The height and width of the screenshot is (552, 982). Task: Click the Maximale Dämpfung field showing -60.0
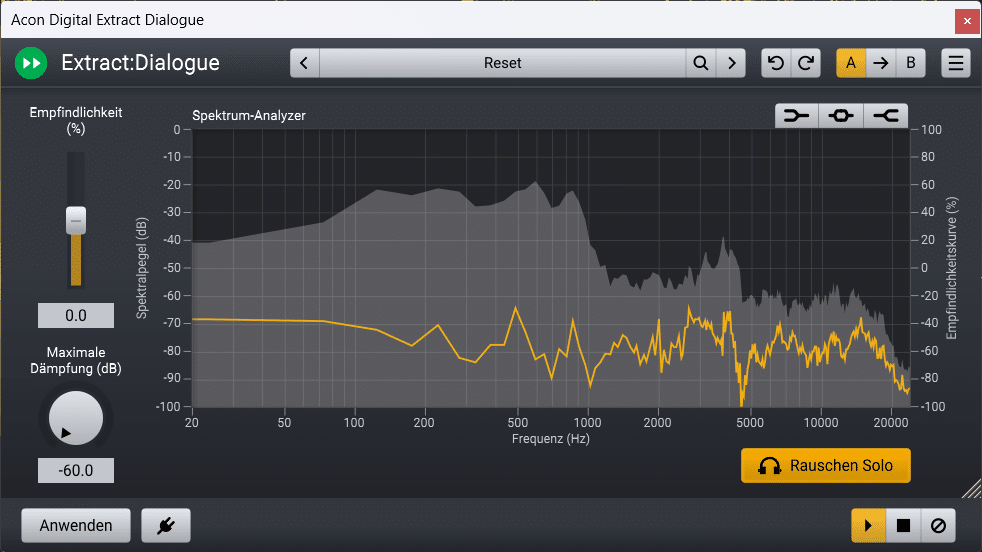[76, 471]
